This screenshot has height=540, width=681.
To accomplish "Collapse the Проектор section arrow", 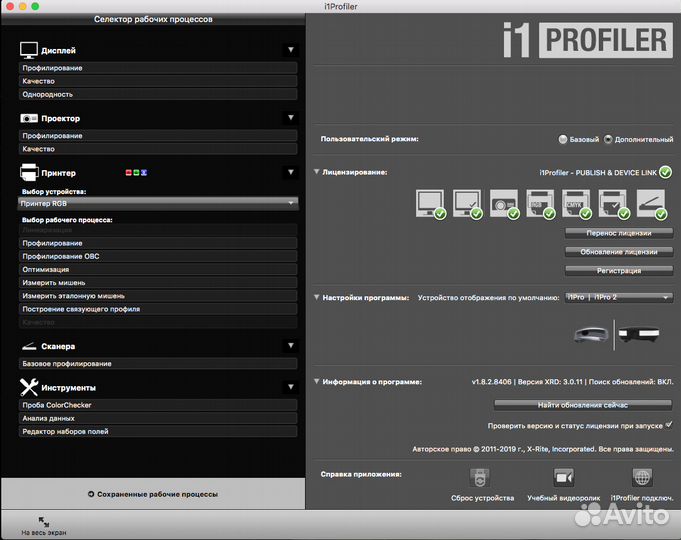I will 291,118.
